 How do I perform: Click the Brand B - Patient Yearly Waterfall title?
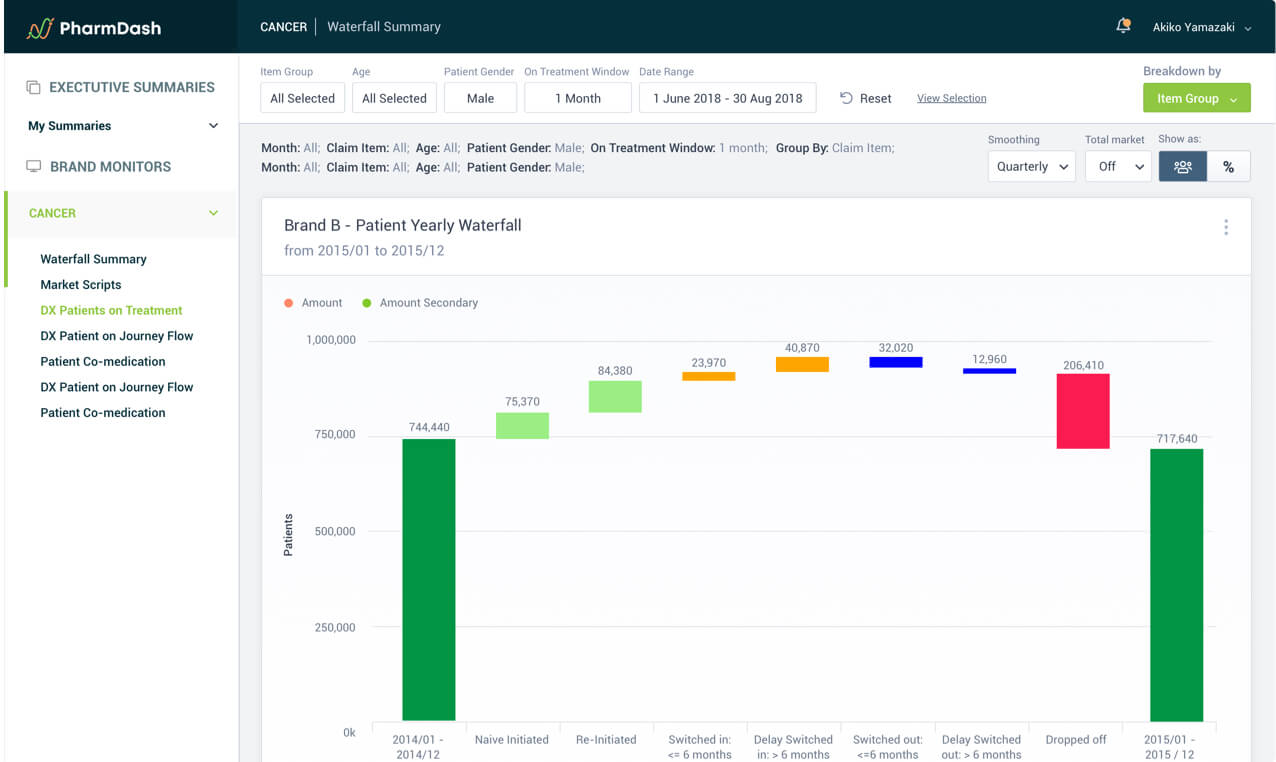[403, 225]
